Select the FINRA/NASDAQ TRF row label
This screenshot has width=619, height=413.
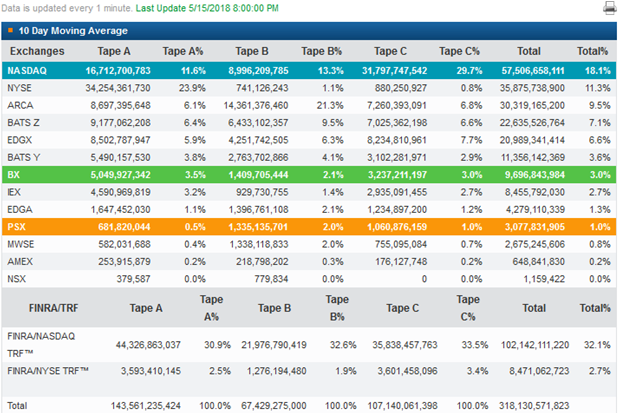click(41, 345)
